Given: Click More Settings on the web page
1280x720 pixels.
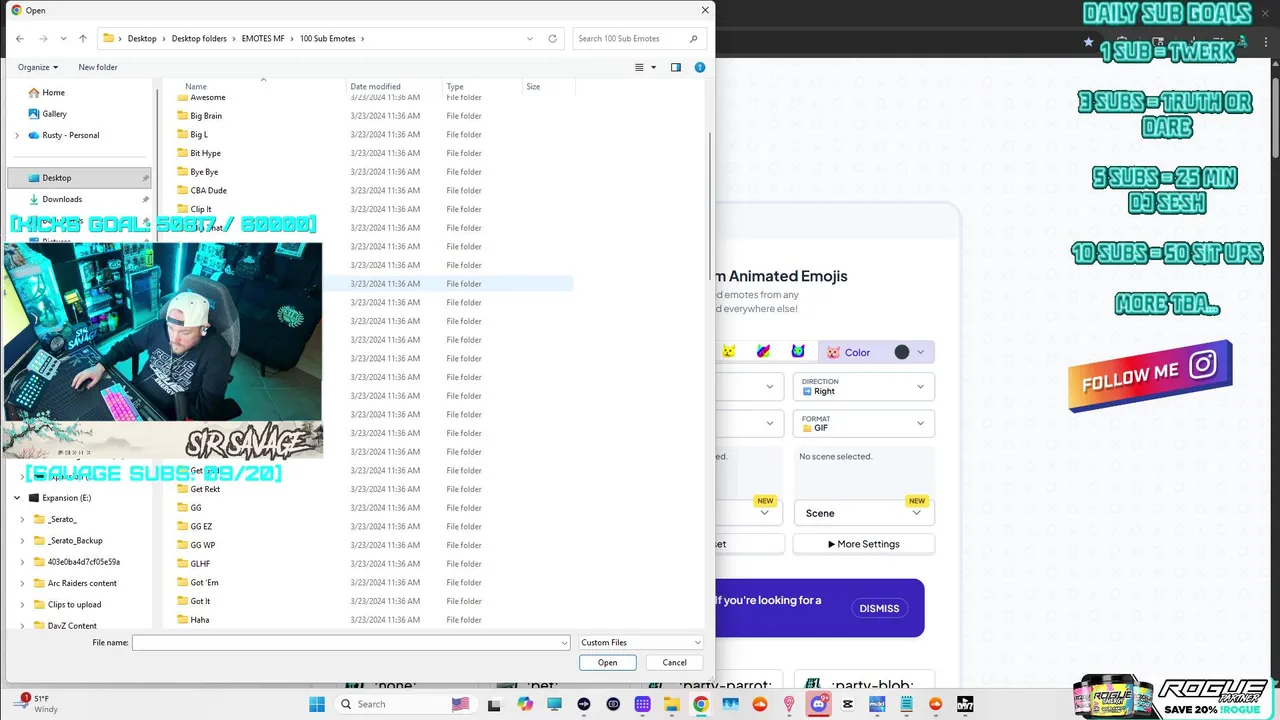Looking at the screenshot, I should pyautogui.click(x=864, y=544).
